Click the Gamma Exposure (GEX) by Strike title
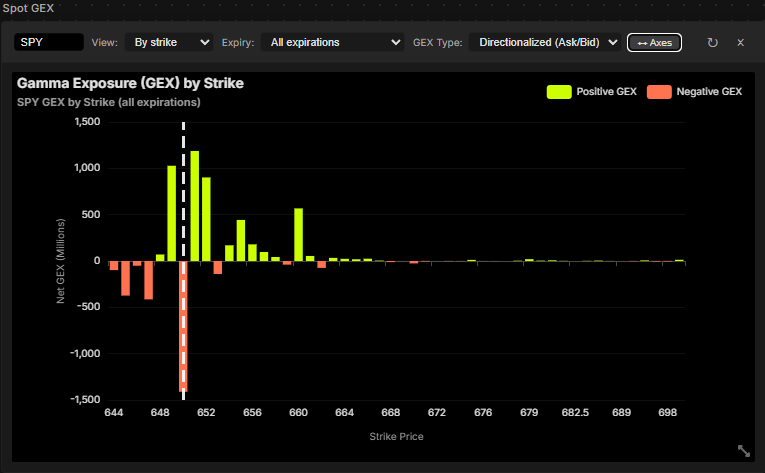 [x=130, y=83]
